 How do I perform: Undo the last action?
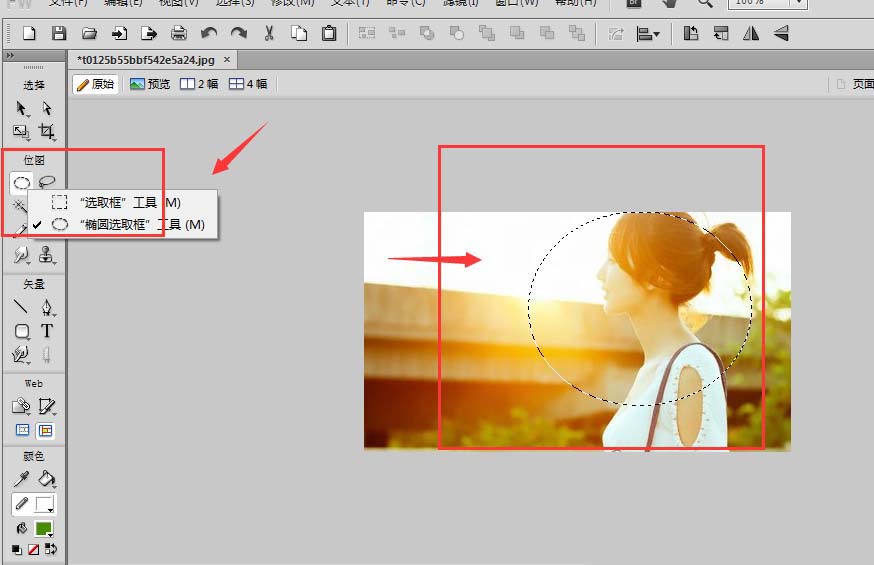click(x=209, y=33)
